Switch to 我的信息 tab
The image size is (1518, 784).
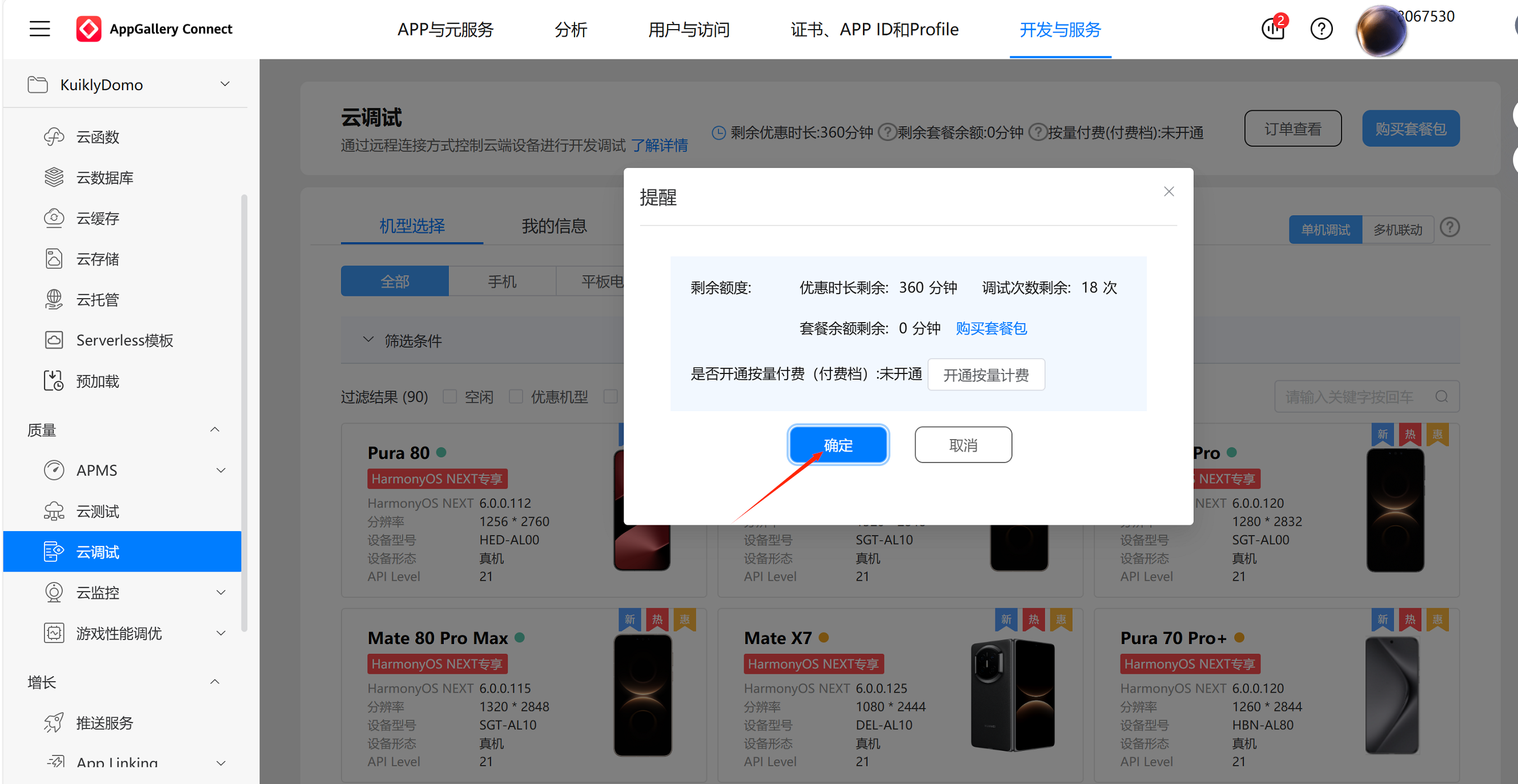point(554,226)
